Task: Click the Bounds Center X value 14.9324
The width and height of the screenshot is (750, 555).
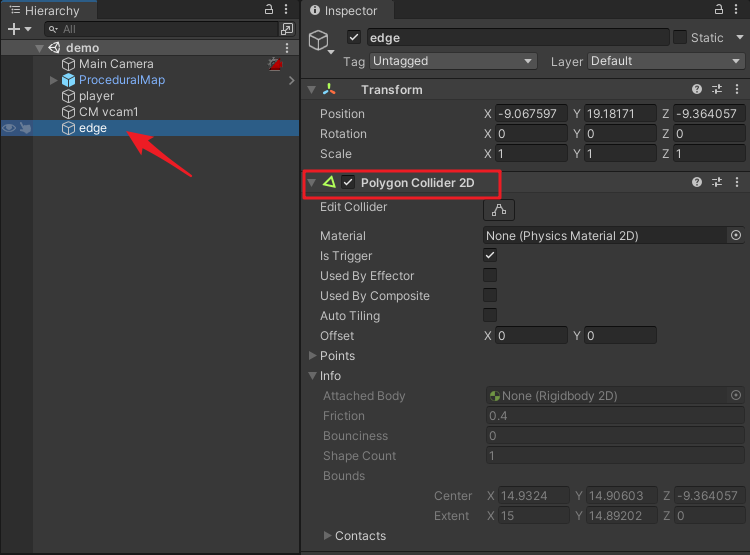Action: pos(533,496)
